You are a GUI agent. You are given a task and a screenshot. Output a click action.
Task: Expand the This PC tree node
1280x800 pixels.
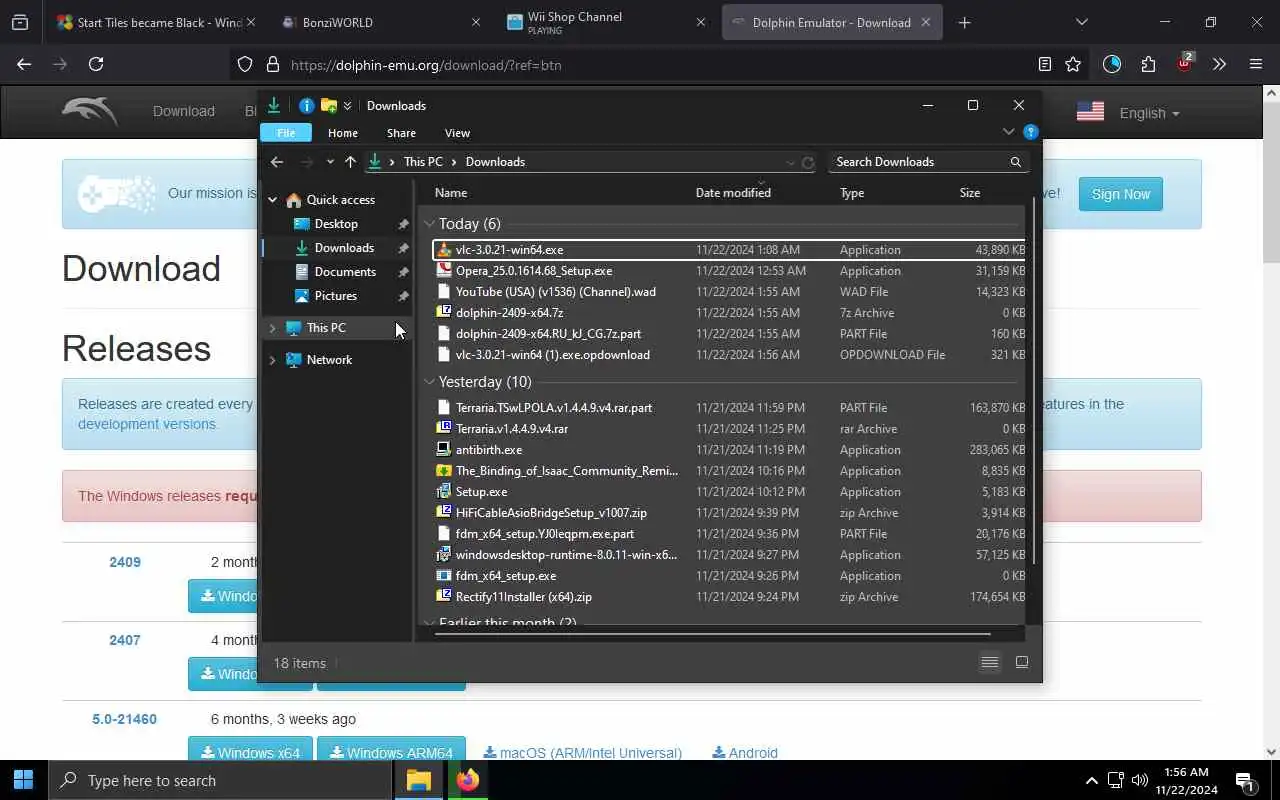click(272, 328)
